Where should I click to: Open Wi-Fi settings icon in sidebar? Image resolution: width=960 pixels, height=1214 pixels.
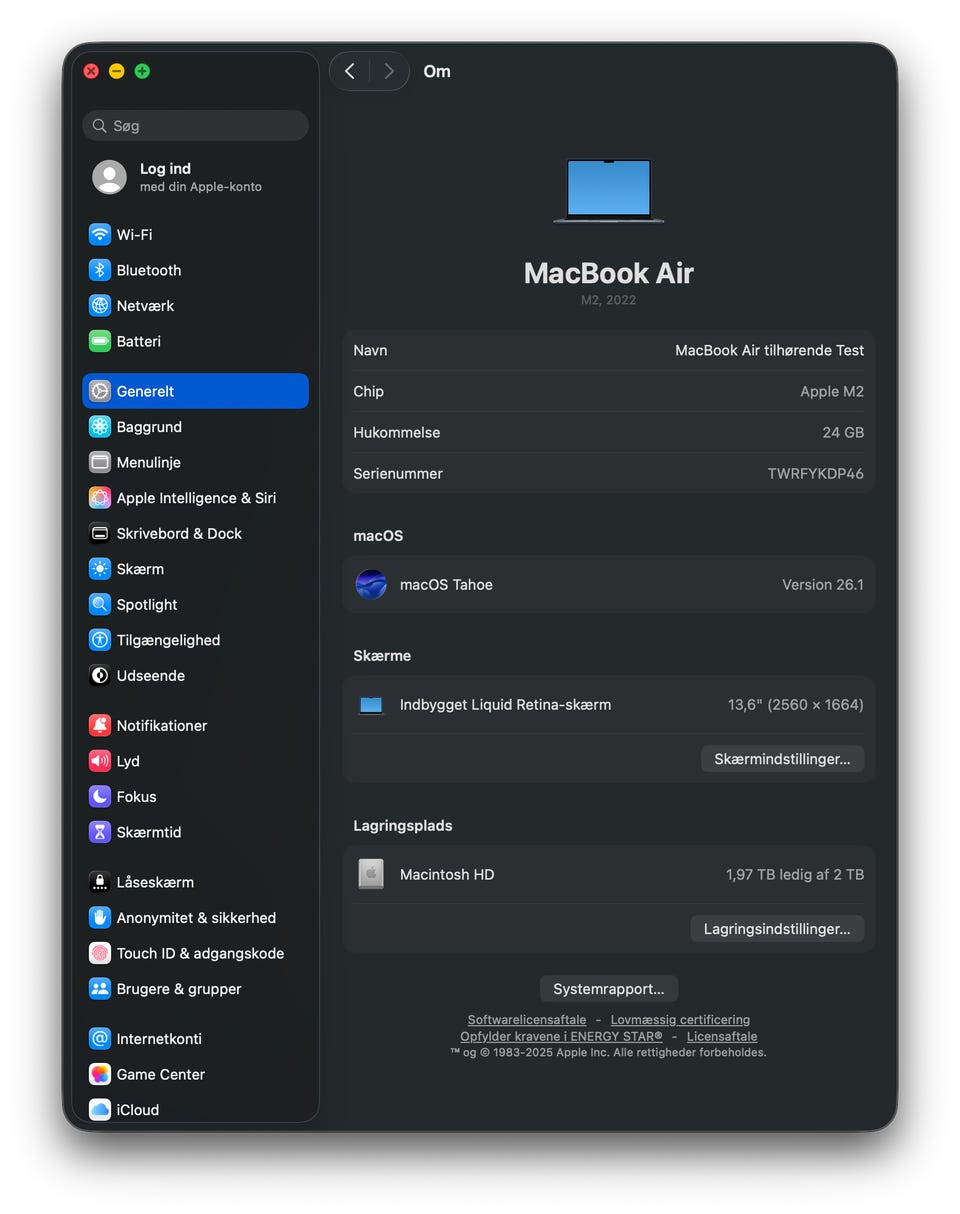99,235
